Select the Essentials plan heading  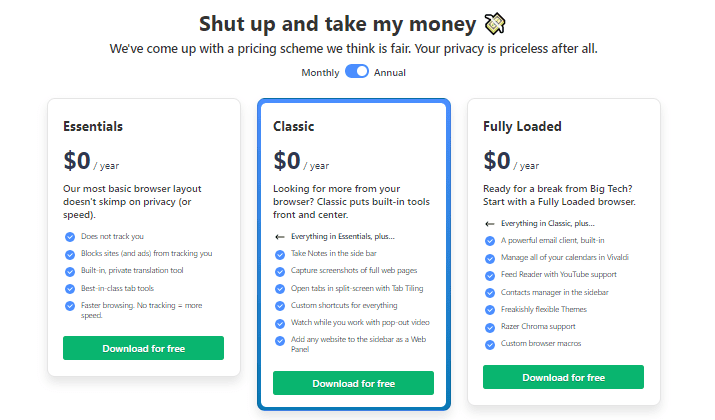pos(93,126)
